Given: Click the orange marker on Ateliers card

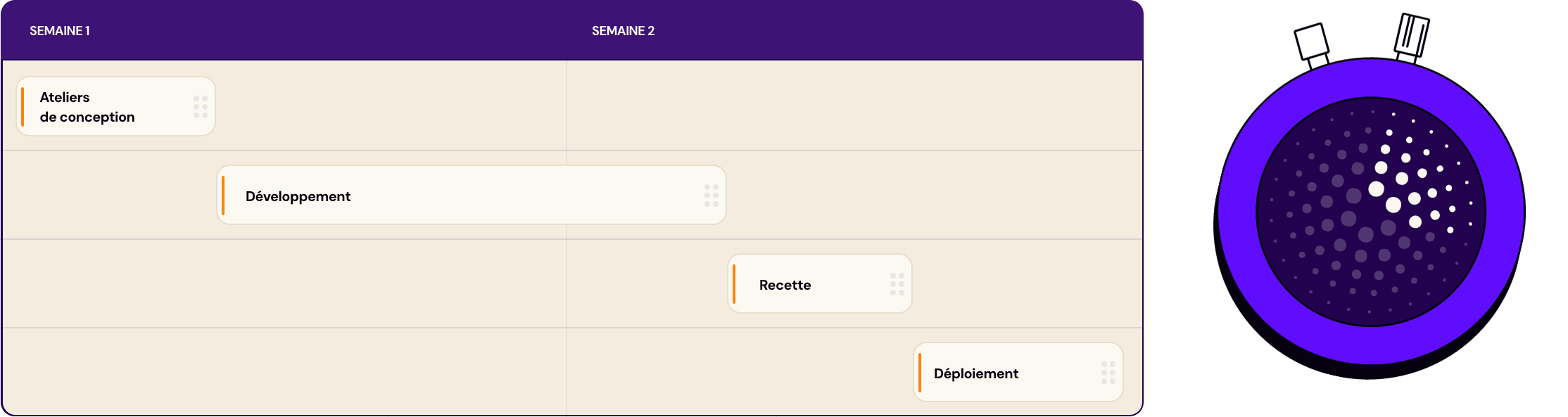Looking at the screenshot, I should pyautogui.click(x=23, y=107).
